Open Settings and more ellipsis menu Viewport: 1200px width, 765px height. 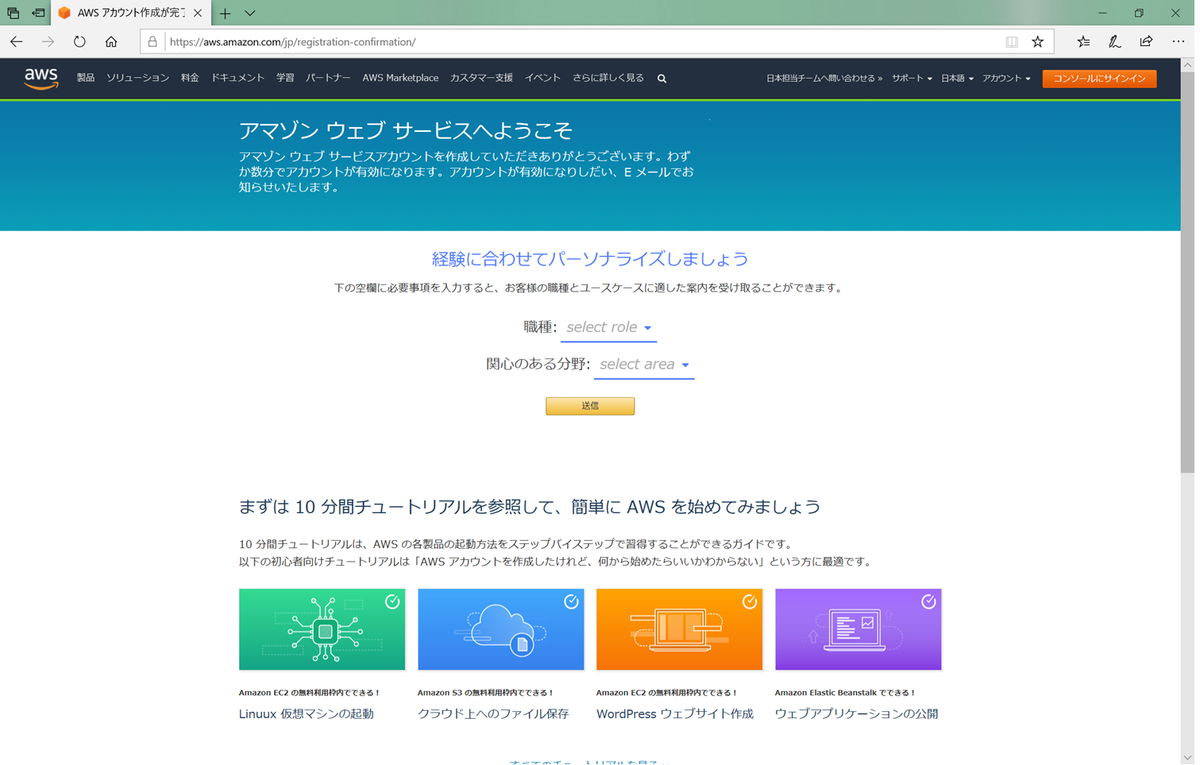1178,42
